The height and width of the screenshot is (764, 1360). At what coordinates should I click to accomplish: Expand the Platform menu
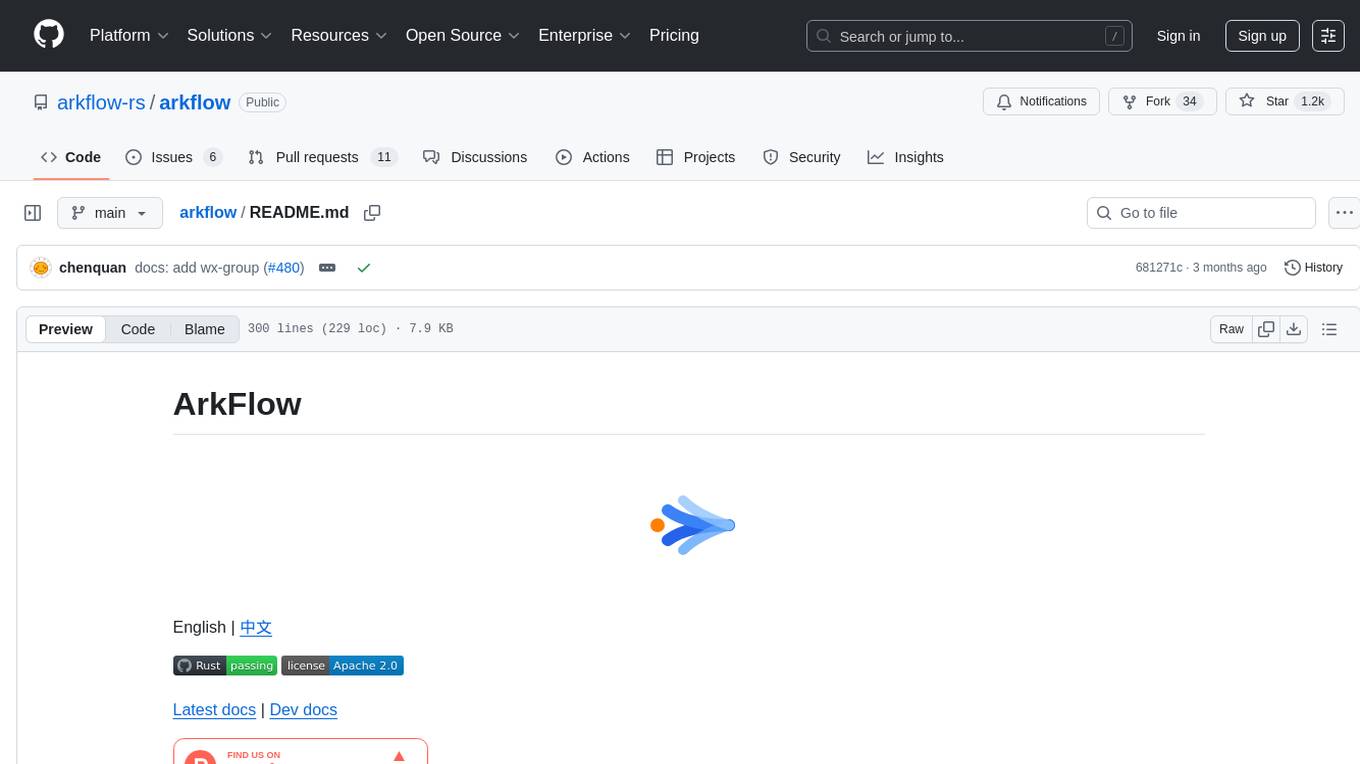pos(129,35)
